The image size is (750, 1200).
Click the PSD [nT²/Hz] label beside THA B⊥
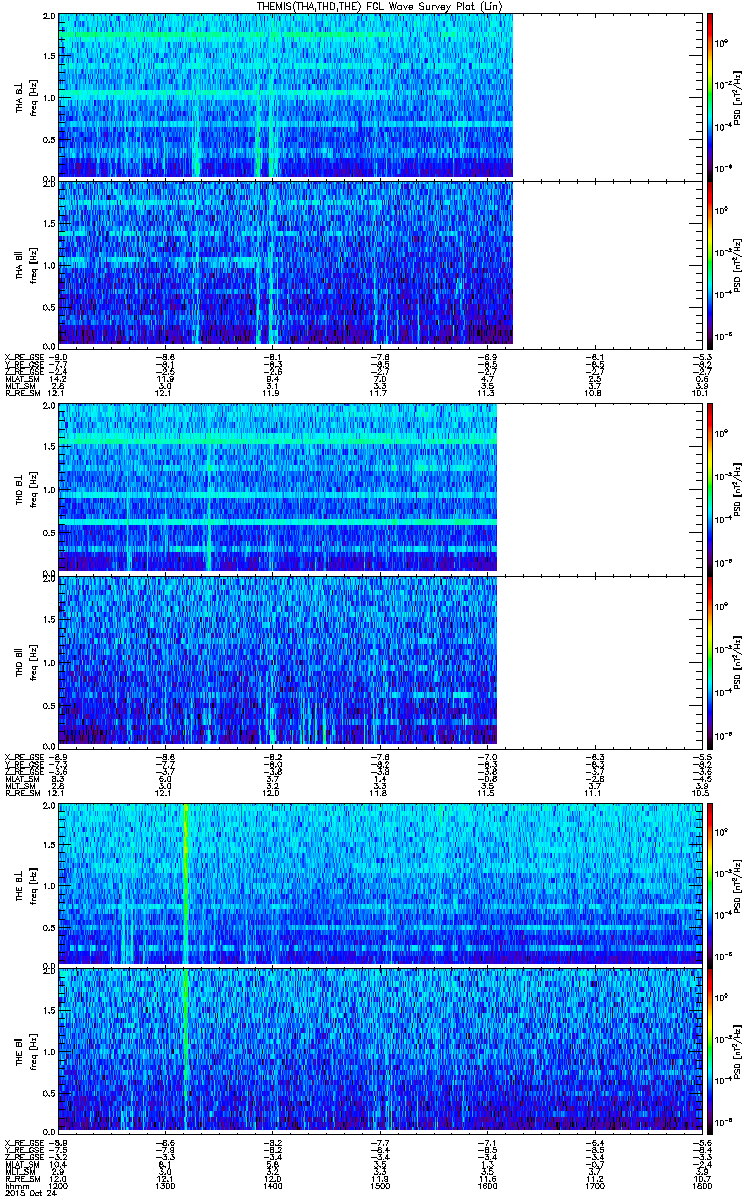click(x=736, y=96)
